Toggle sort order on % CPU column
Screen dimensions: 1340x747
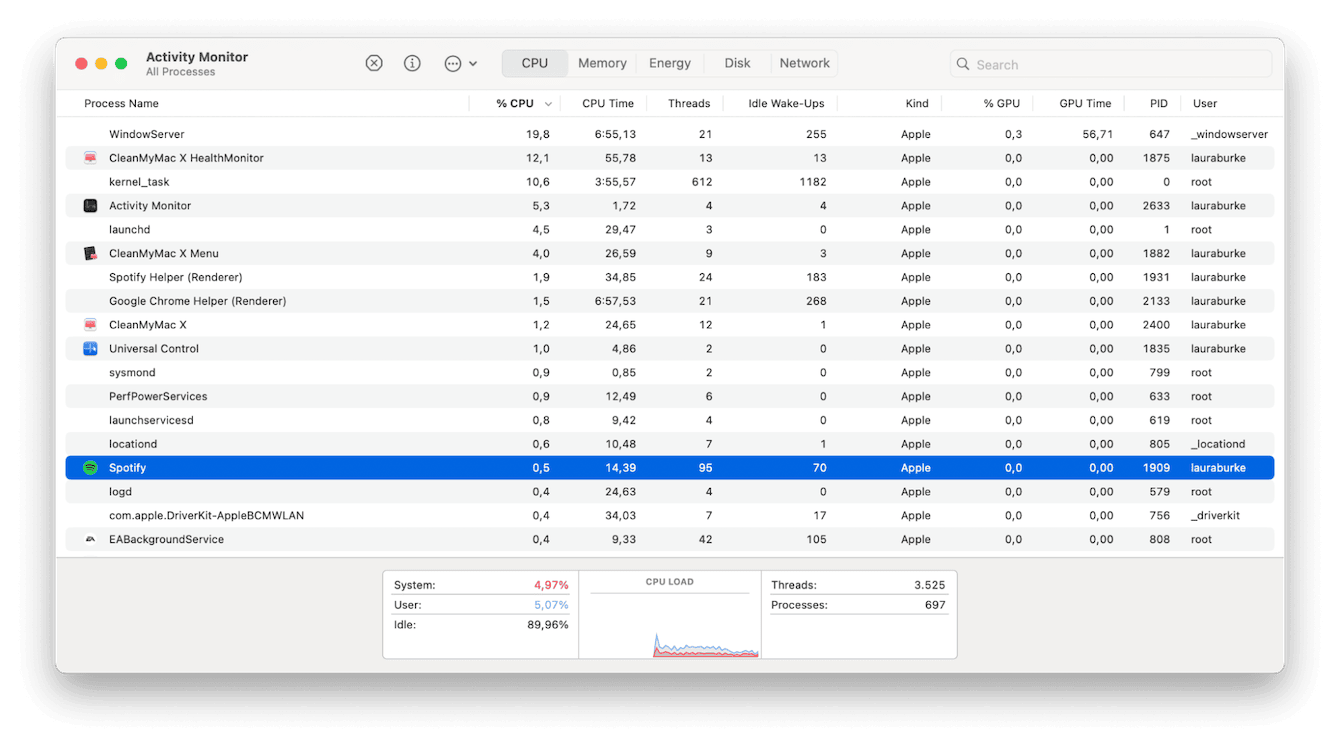515,104
